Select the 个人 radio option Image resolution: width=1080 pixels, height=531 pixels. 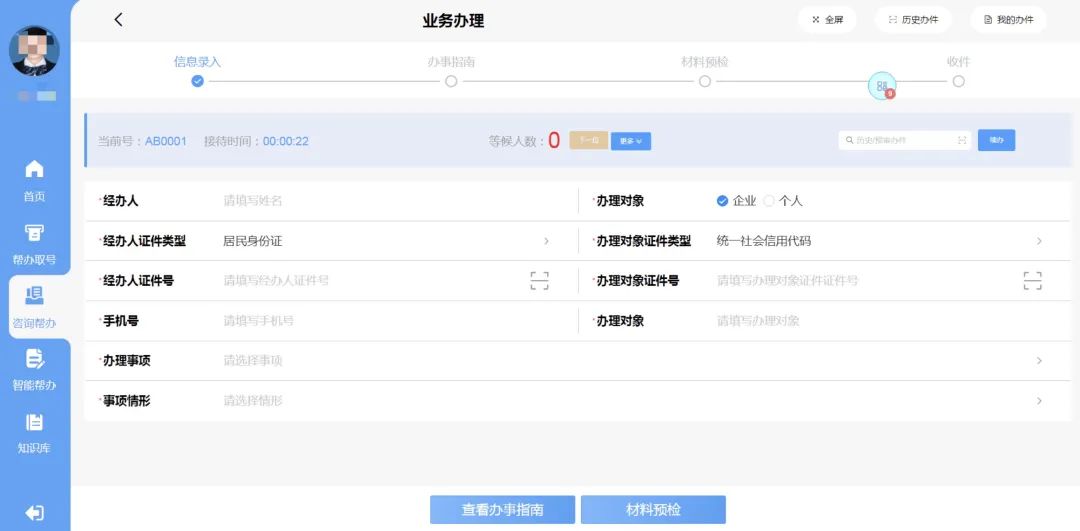point(769,201)
